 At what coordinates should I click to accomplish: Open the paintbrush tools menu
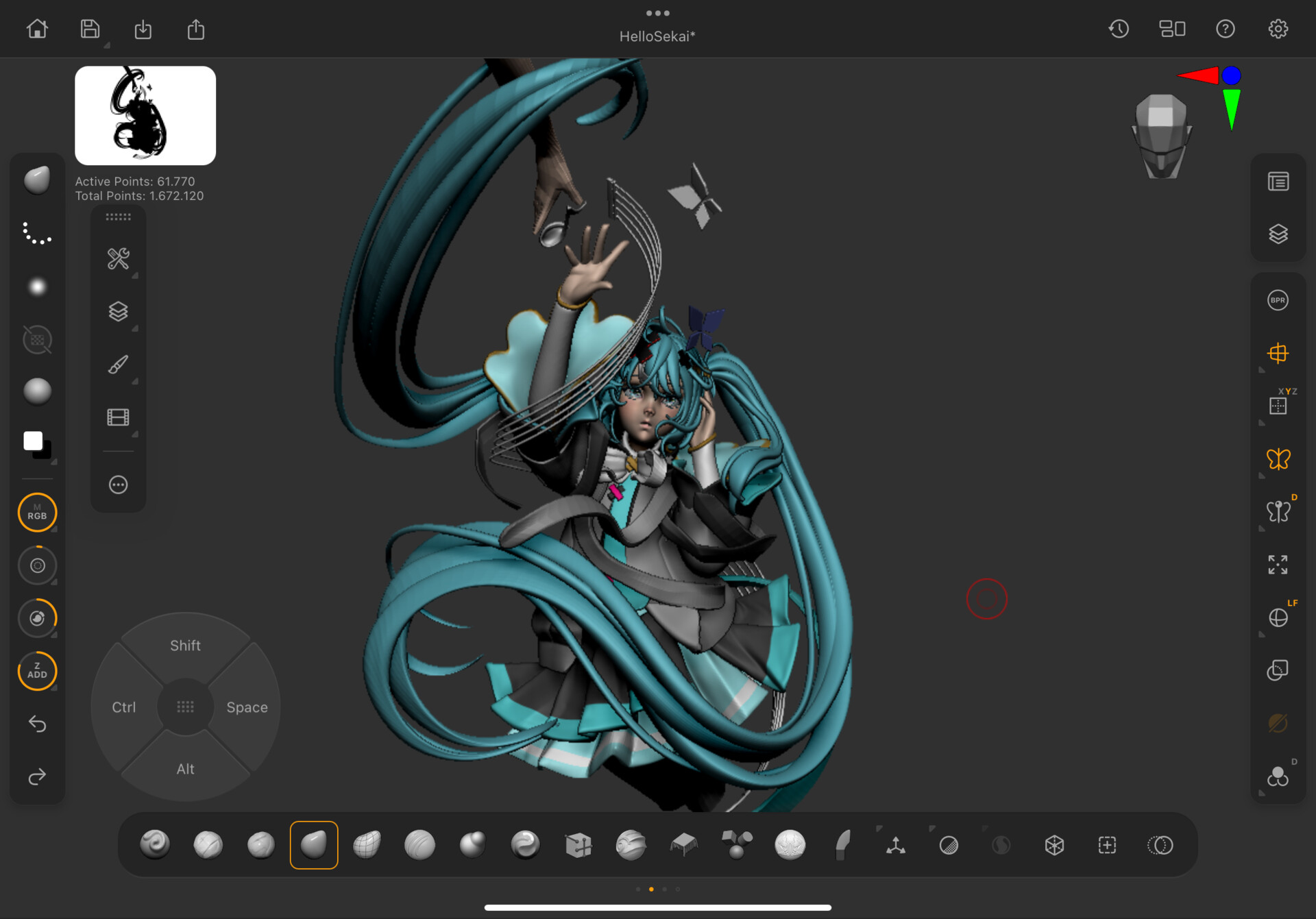pyautogui.click(x=118, y=365)
